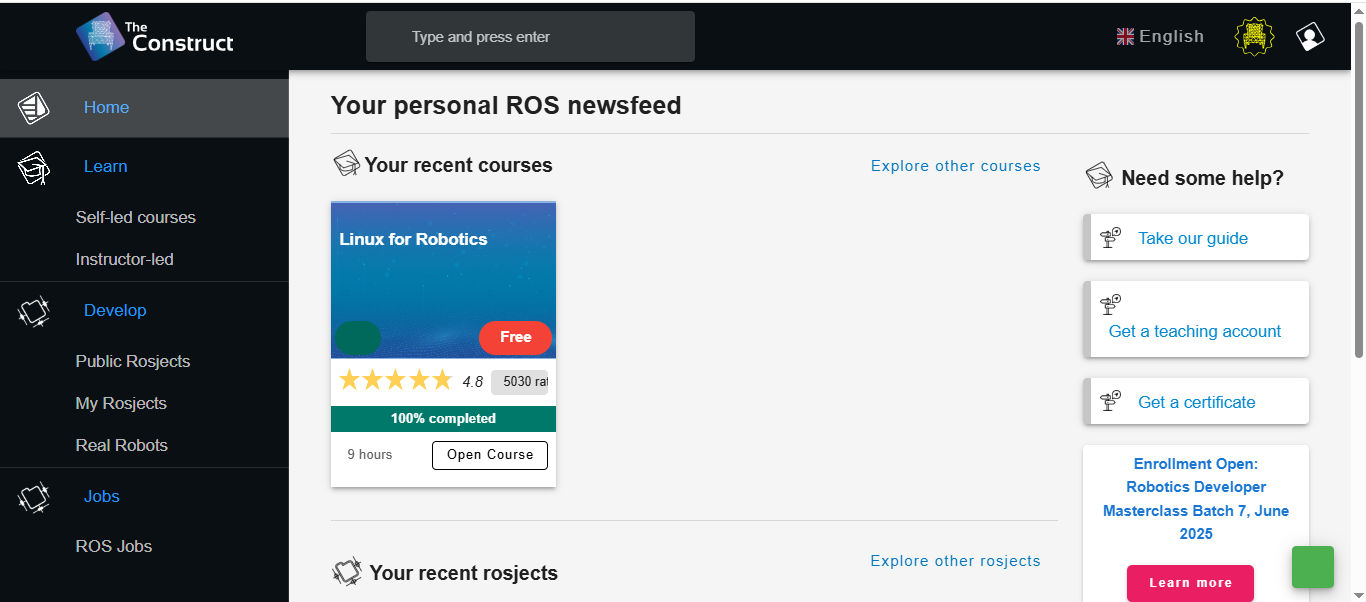Viewport: 1366px width, 602px height.
Task: Open the Robotics Developer Masterclass enrollment link
Action: (x=1196, y=499)
